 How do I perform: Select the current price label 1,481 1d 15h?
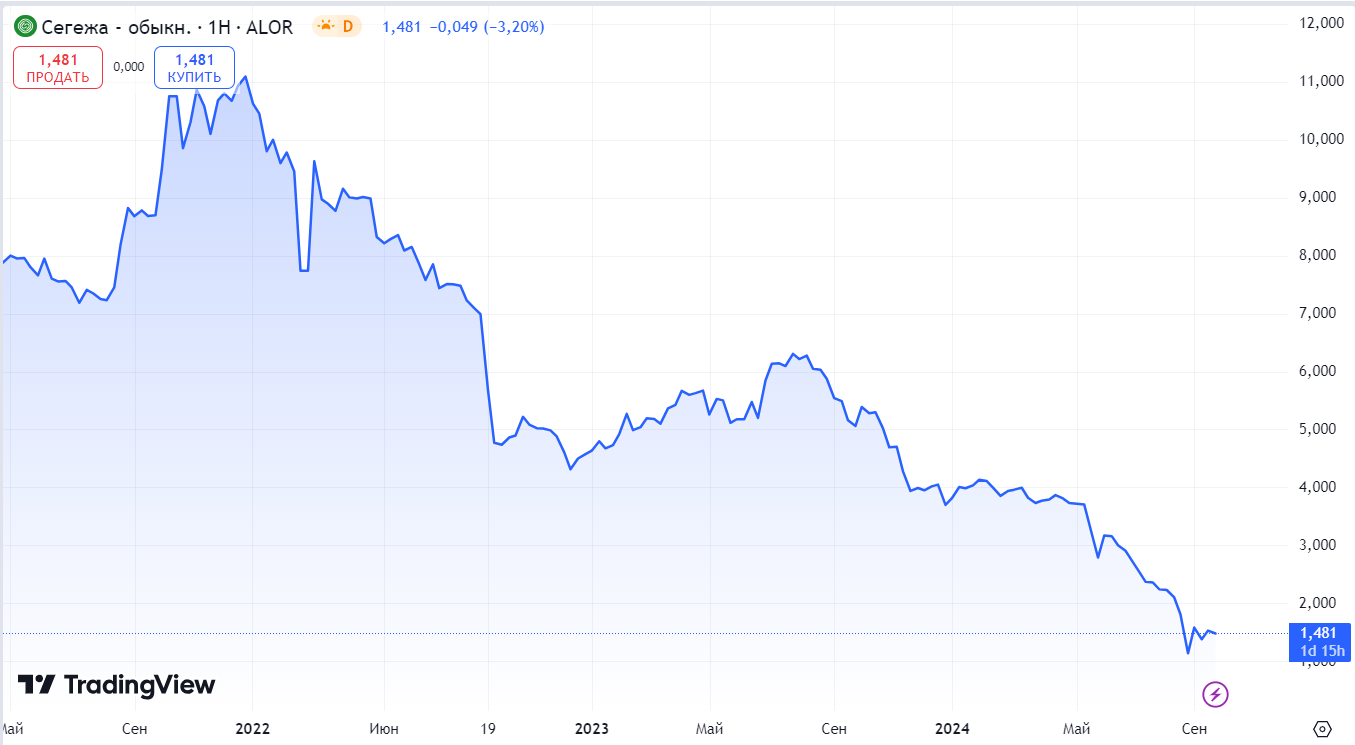1320,642
